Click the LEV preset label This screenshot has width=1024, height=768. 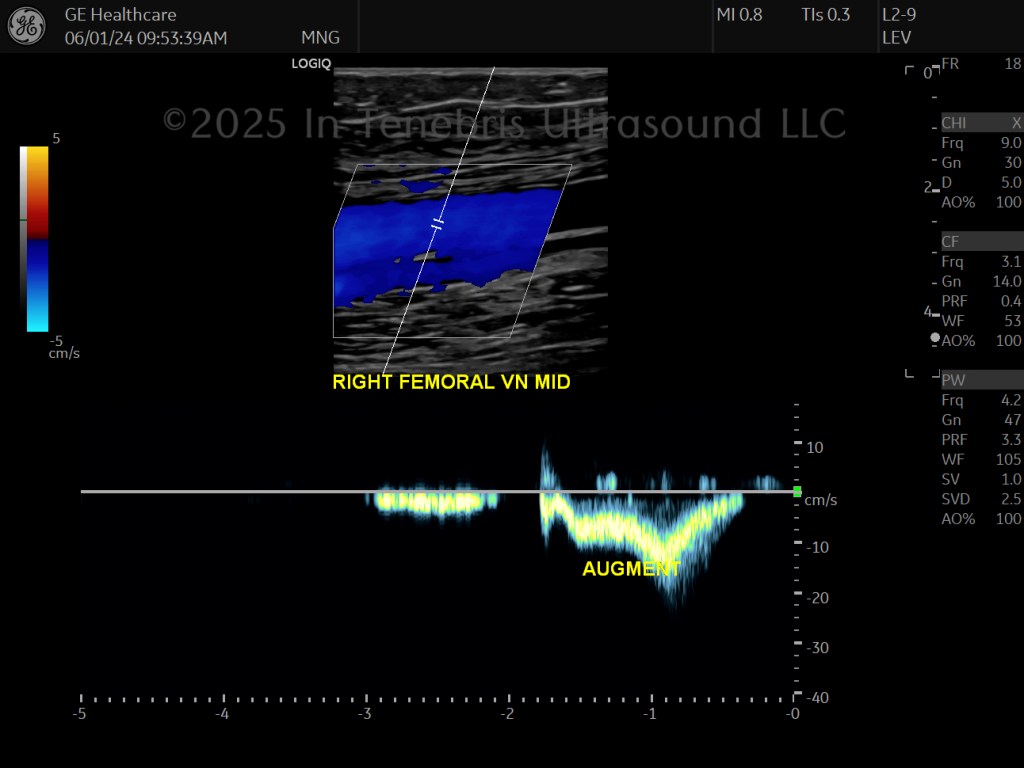(896, 38)
